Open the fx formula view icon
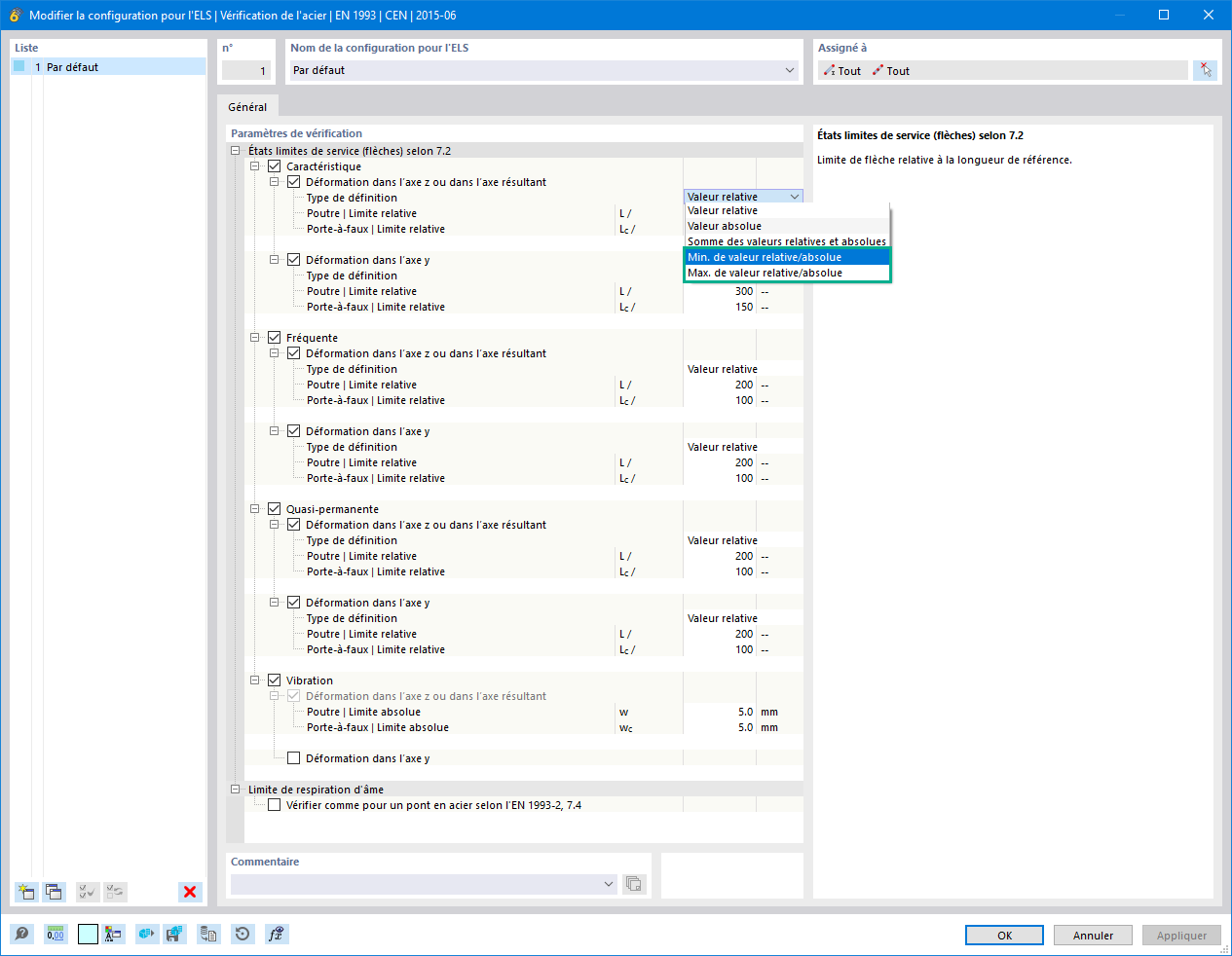 277,935
